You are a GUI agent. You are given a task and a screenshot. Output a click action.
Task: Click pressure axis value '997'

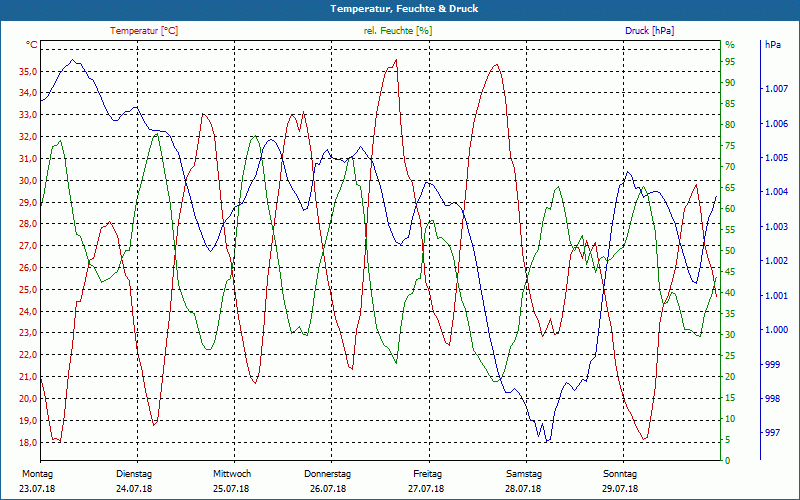(772, 433)
